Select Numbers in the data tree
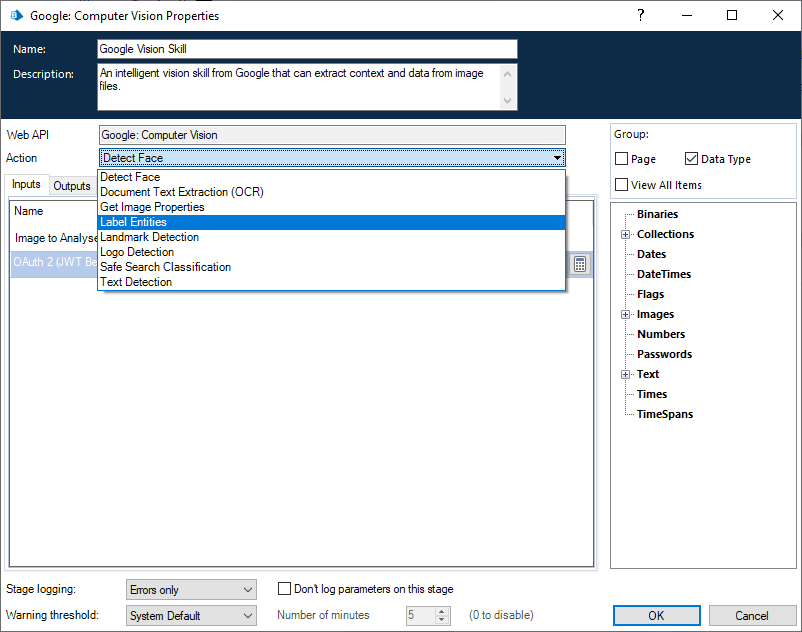802x632 pixels. 661,334
